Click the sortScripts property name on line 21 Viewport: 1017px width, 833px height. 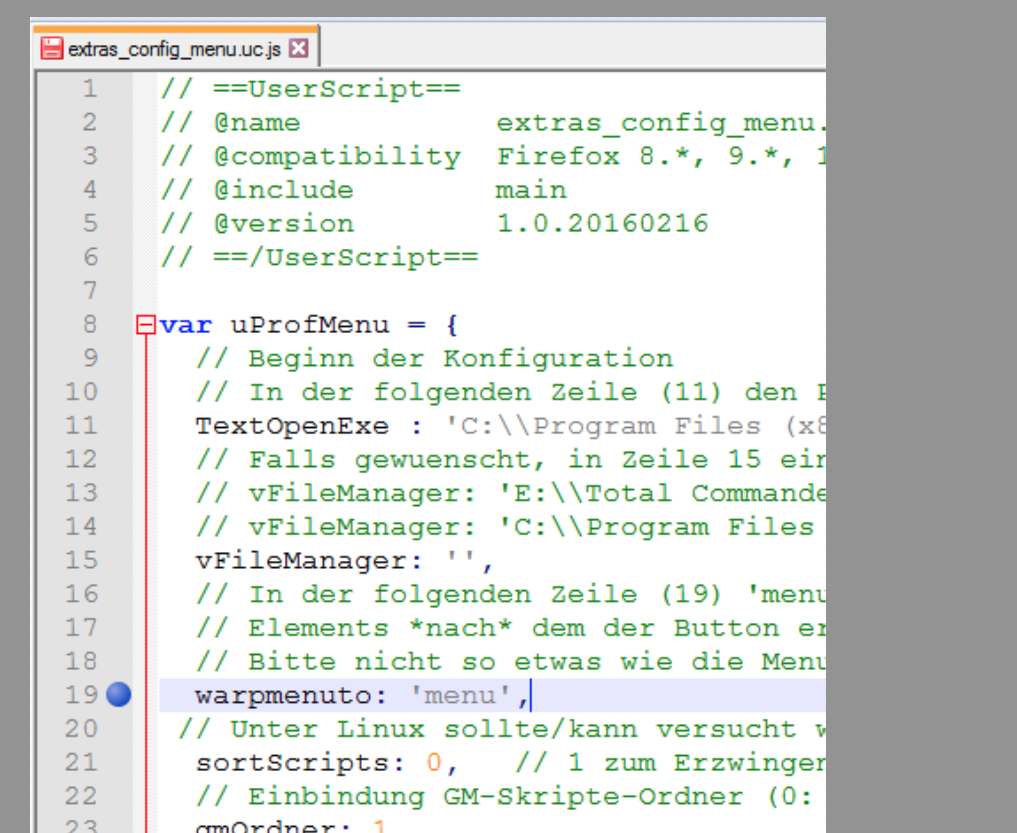click(292, 763)
